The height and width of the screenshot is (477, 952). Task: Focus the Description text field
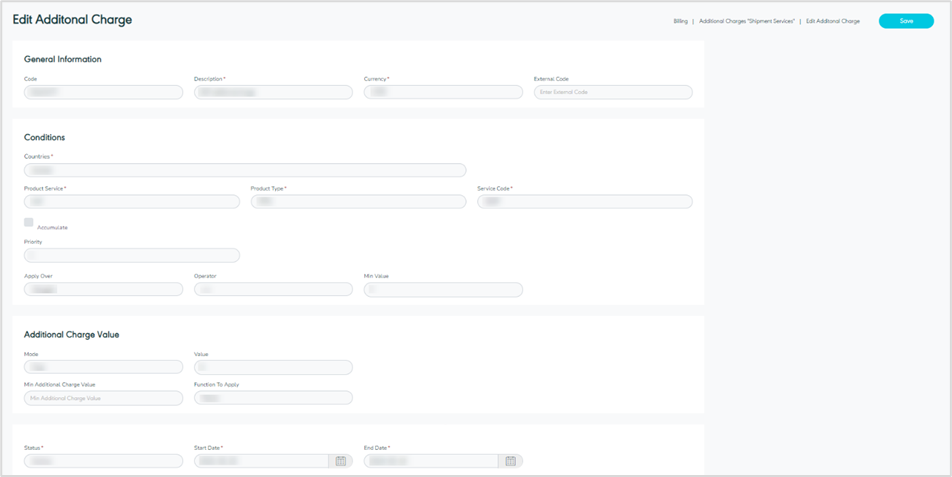[x=273, y=92]
